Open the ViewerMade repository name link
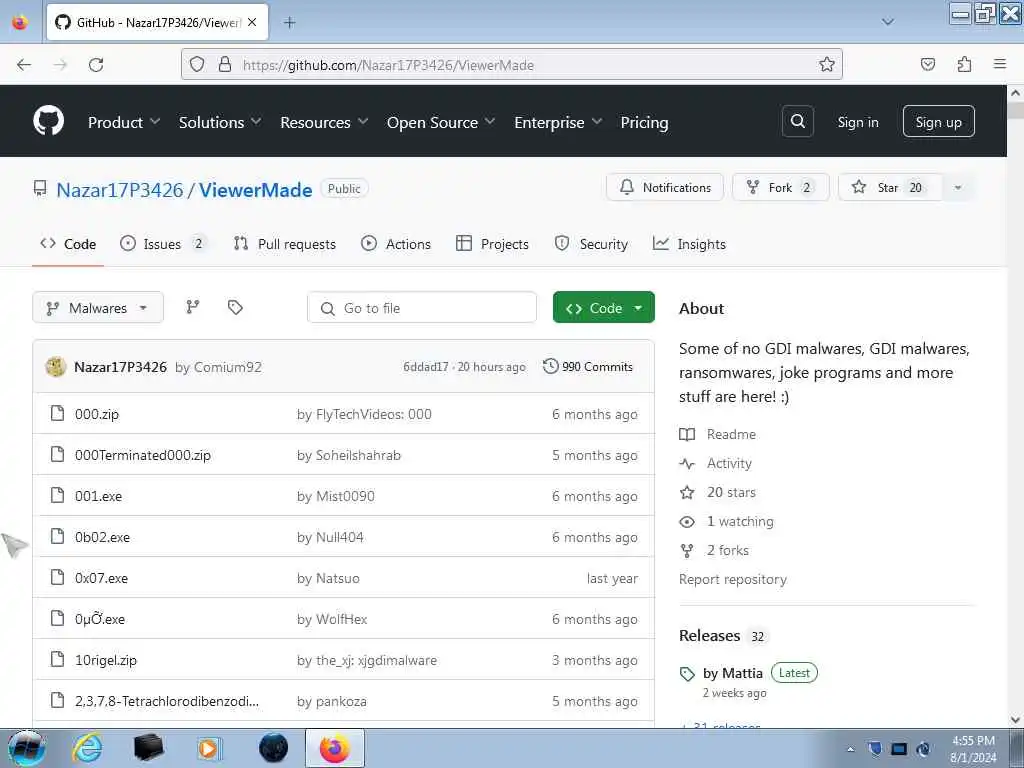The image size is (1024, 768). click(255, 190)
